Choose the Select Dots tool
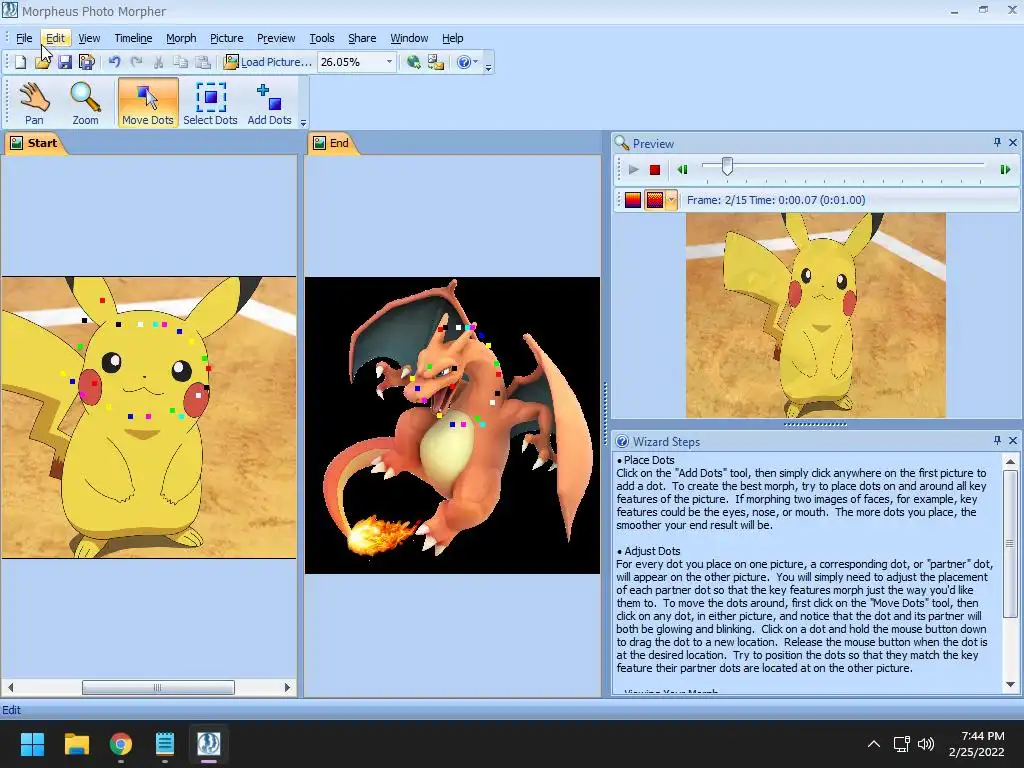This screenshot has height=768, width=1024. click(x=210, y=103)
